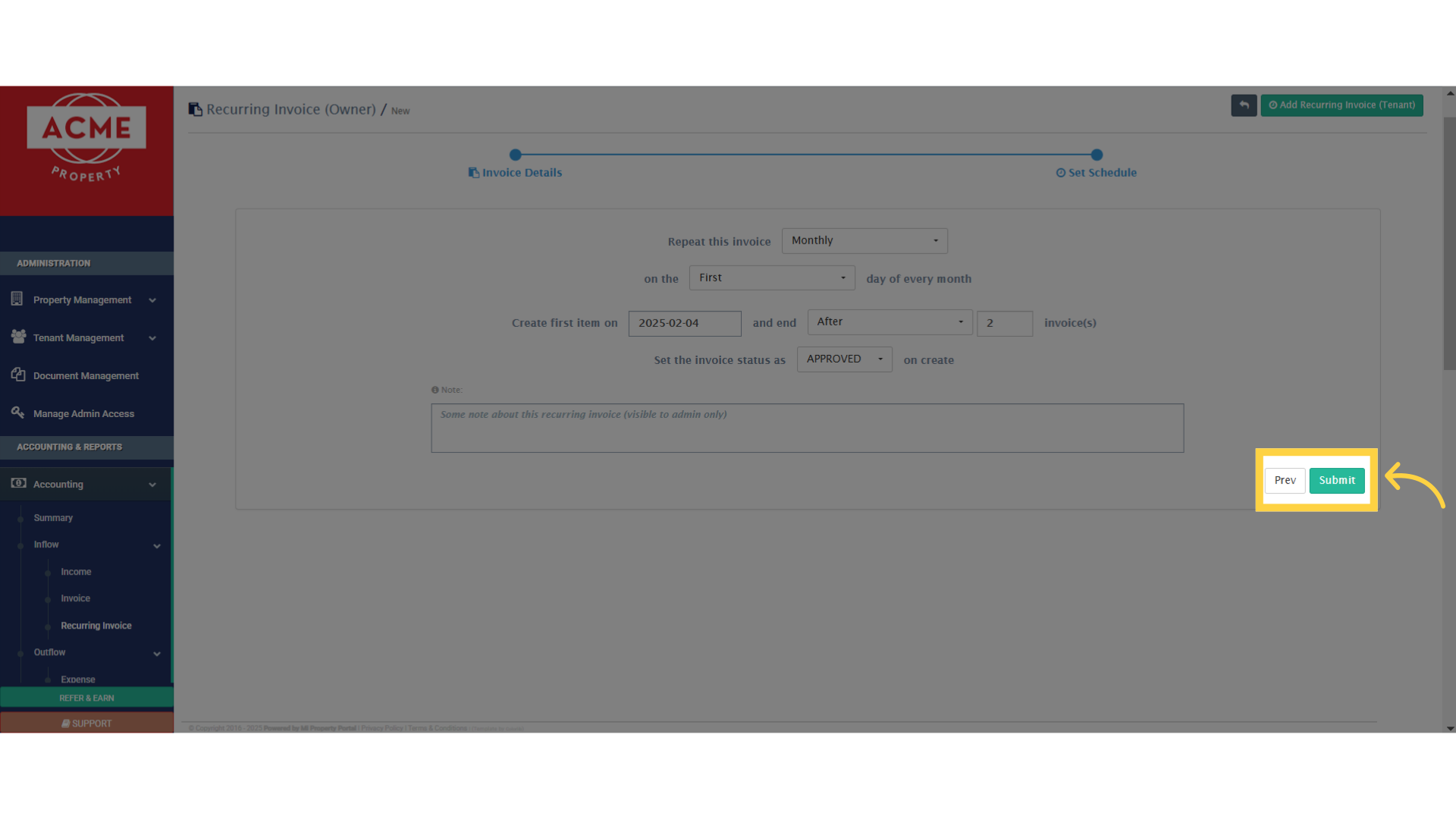Open the First day-of-month dropdown
1456x819 pixels.
tap(771, 278)
